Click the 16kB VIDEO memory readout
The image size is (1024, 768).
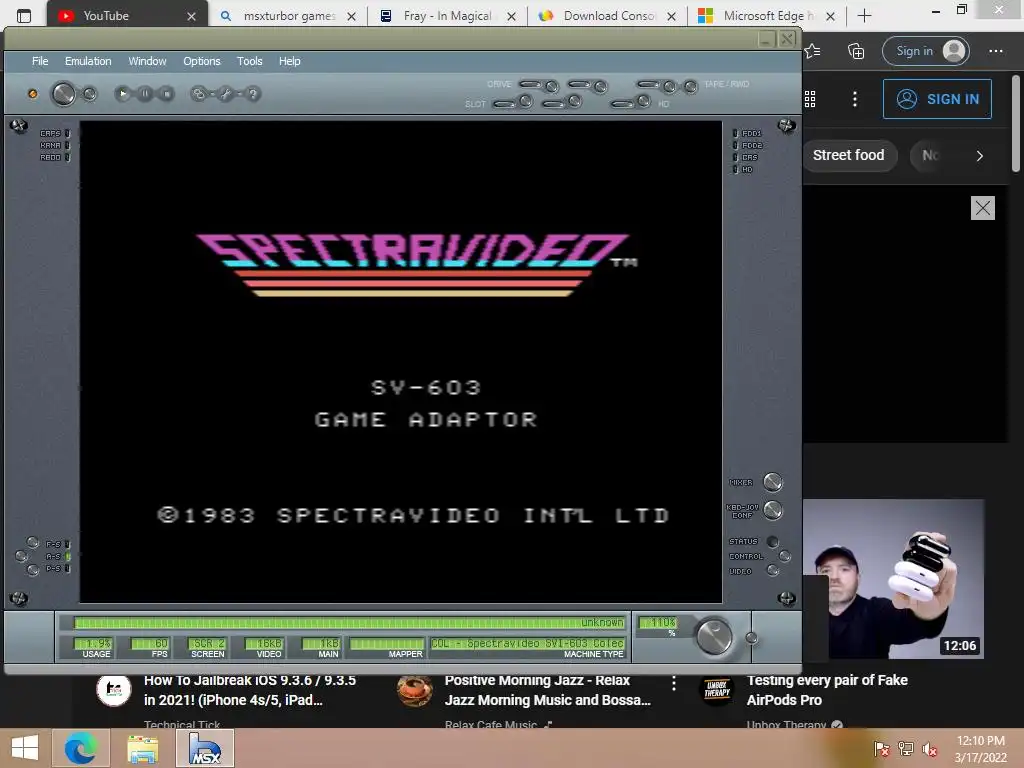[263, 644]
